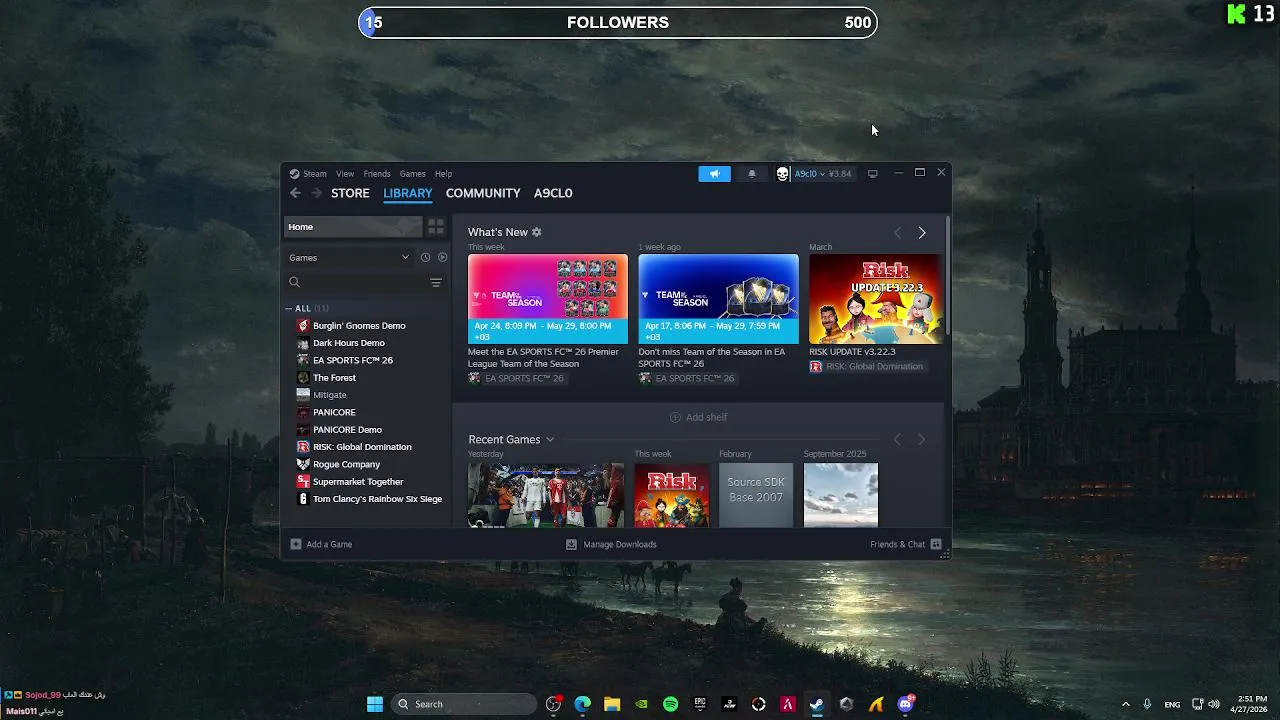This screenshot has width=1280, height=720.
Task: Open the Steam notifications bell
Action: (x=752, y=174)
